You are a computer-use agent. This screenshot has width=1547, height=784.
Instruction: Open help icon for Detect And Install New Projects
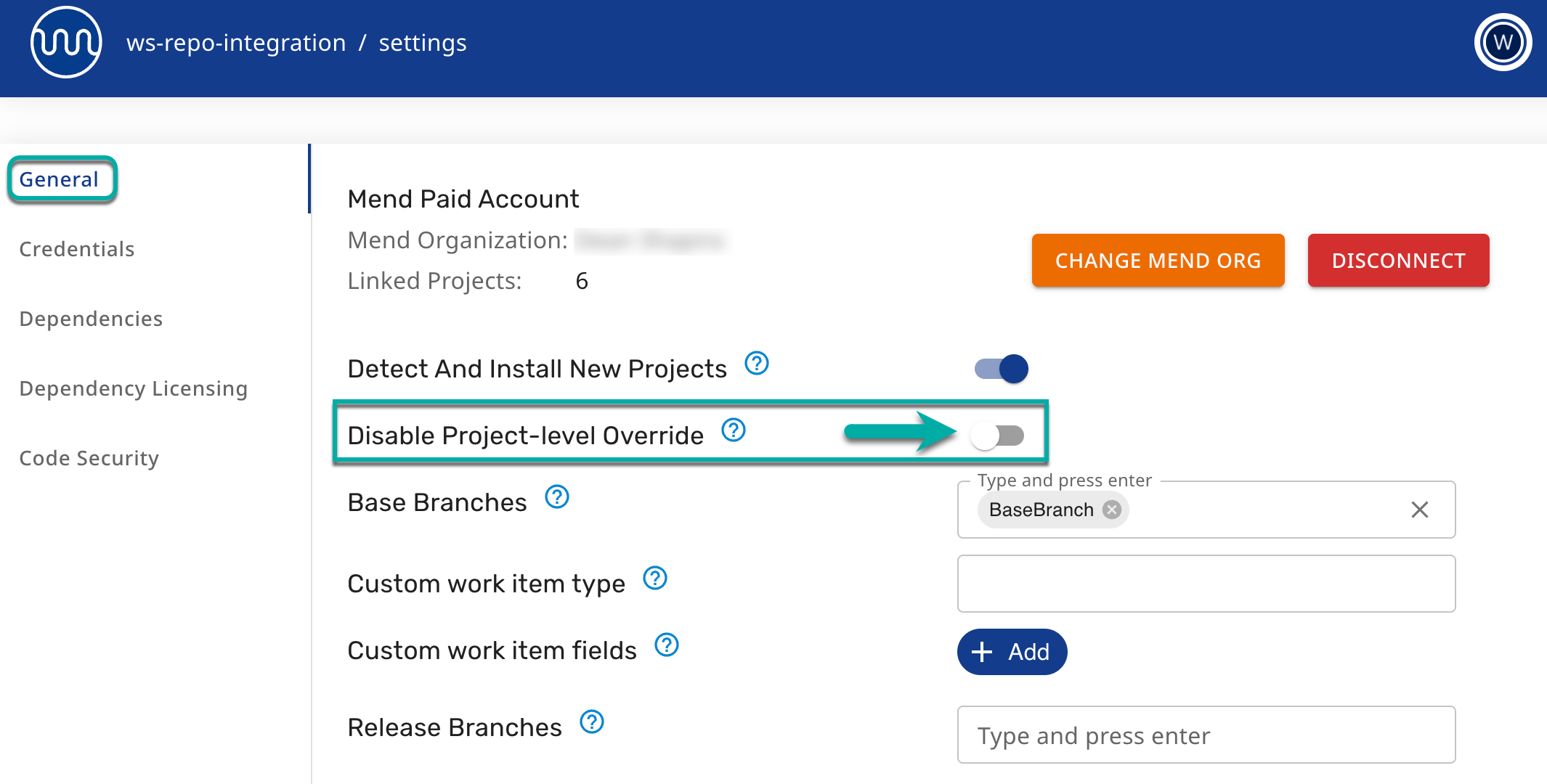tap(757, 363)
